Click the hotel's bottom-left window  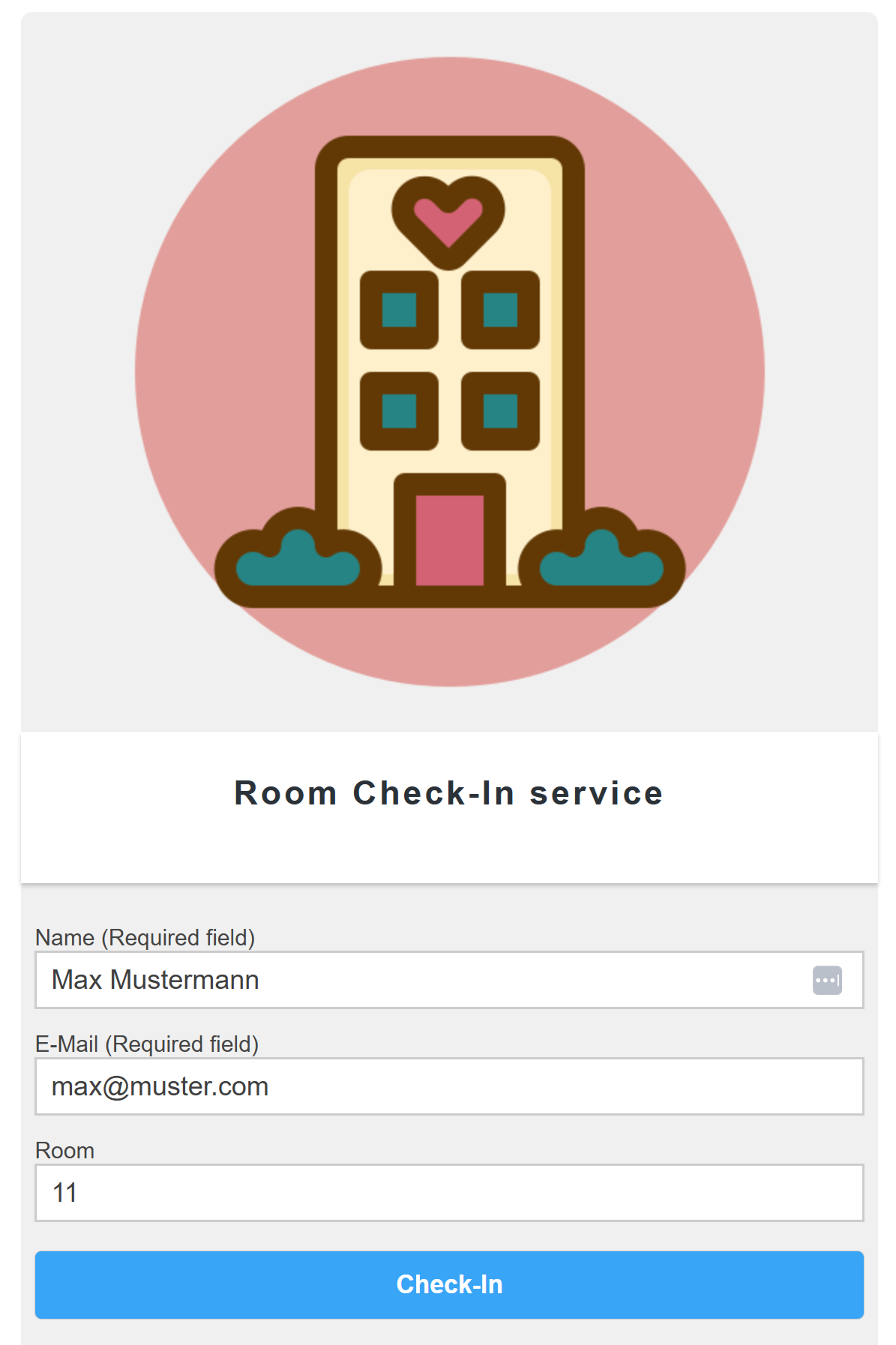click(x=399, y=411)
